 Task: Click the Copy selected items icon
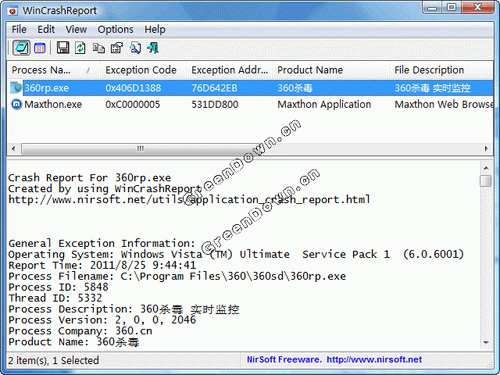click(x=98, y=48)
